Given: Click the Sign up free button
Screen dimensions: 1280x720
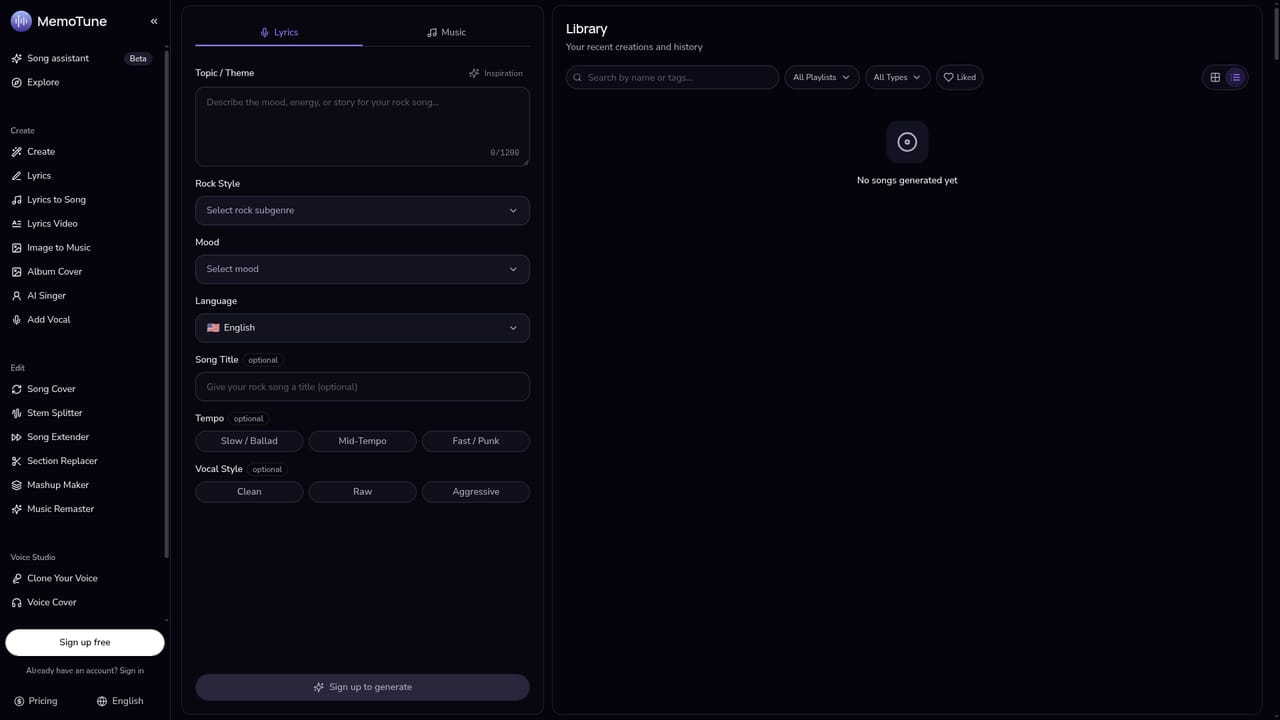Looking at the screenshot, I should [85, 643].
